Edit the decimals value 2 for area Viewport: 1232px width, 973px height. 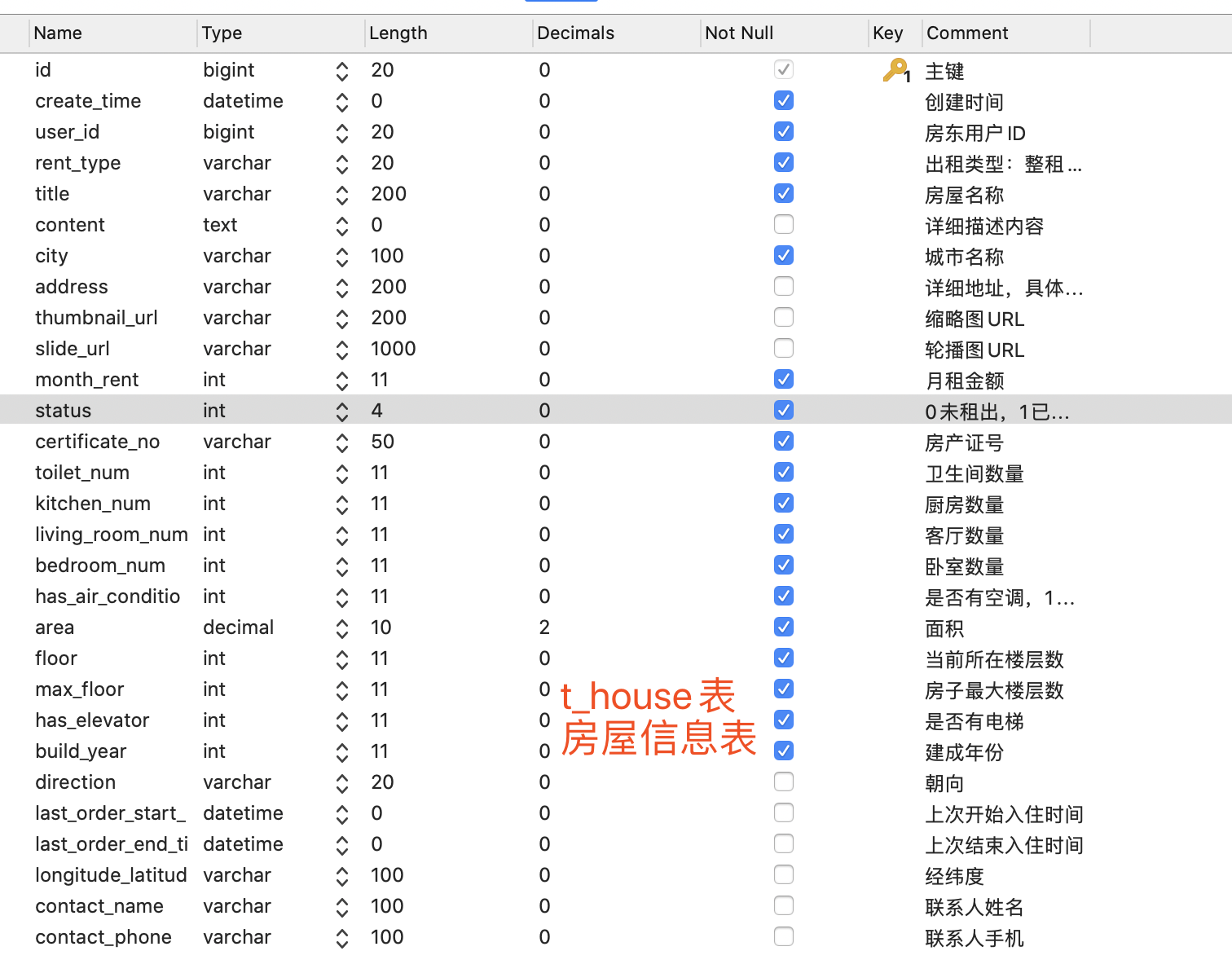pos(544,627)
